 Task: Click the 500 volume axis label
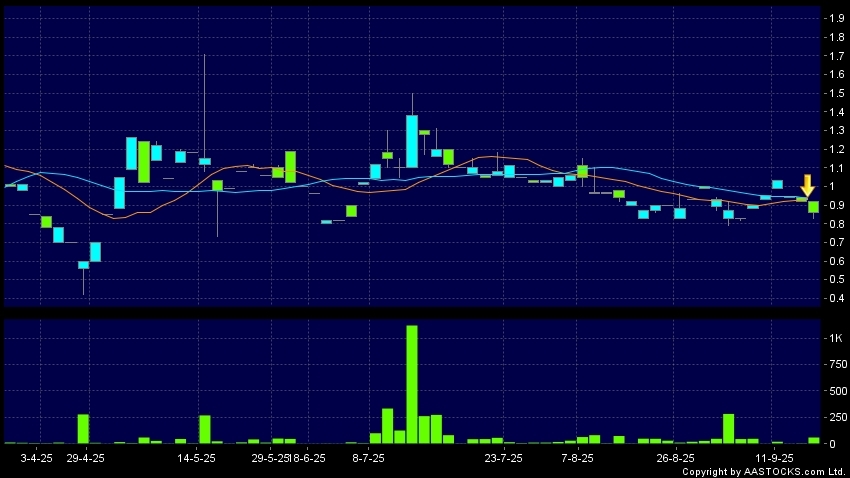[x=838, y=391]
